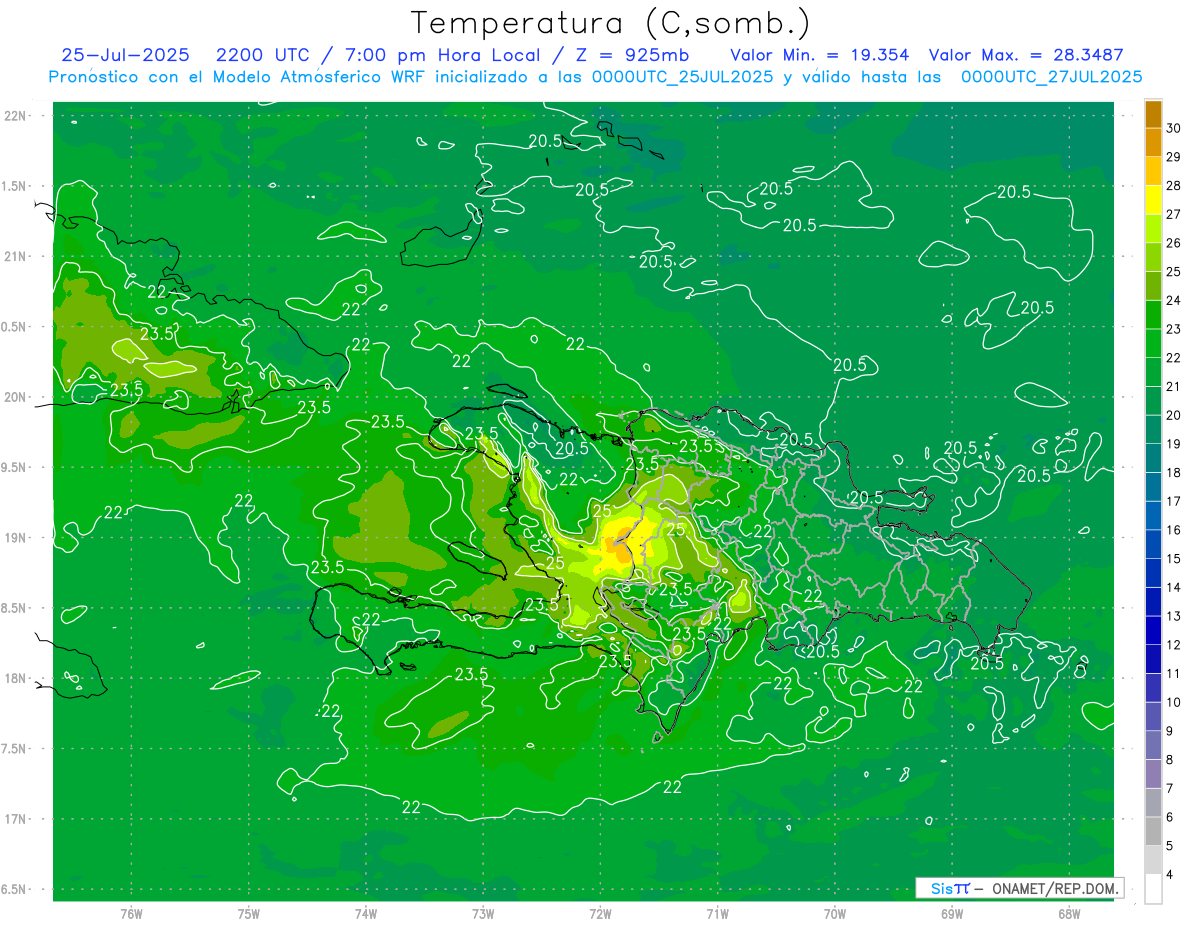Click the 76W longitude axis label

pyautogui.click(x=131, y=913)
